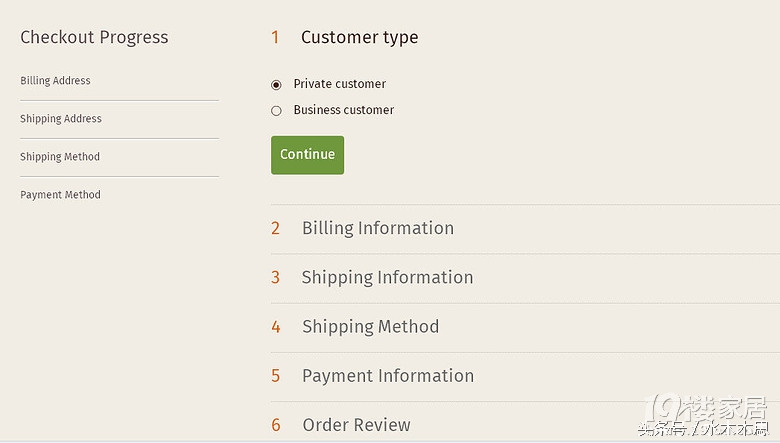Click the step number 3 marker
The width and height of the screenshot is (780, 443).
pyautogui.click(x=275, y=277)
